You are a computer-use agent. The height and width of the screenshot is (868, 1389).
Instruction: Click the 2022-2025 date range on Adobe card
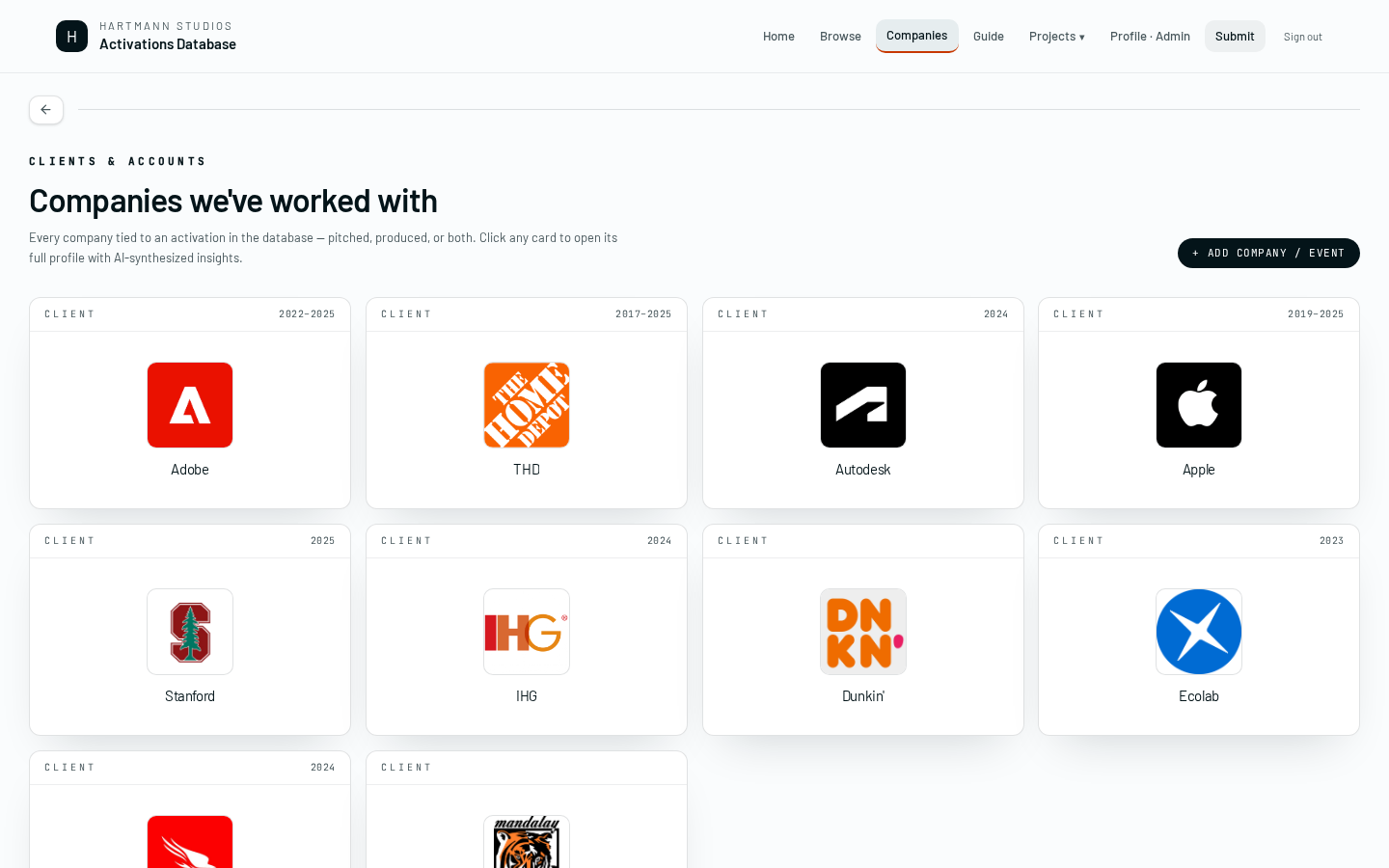[x=307, y=314]
